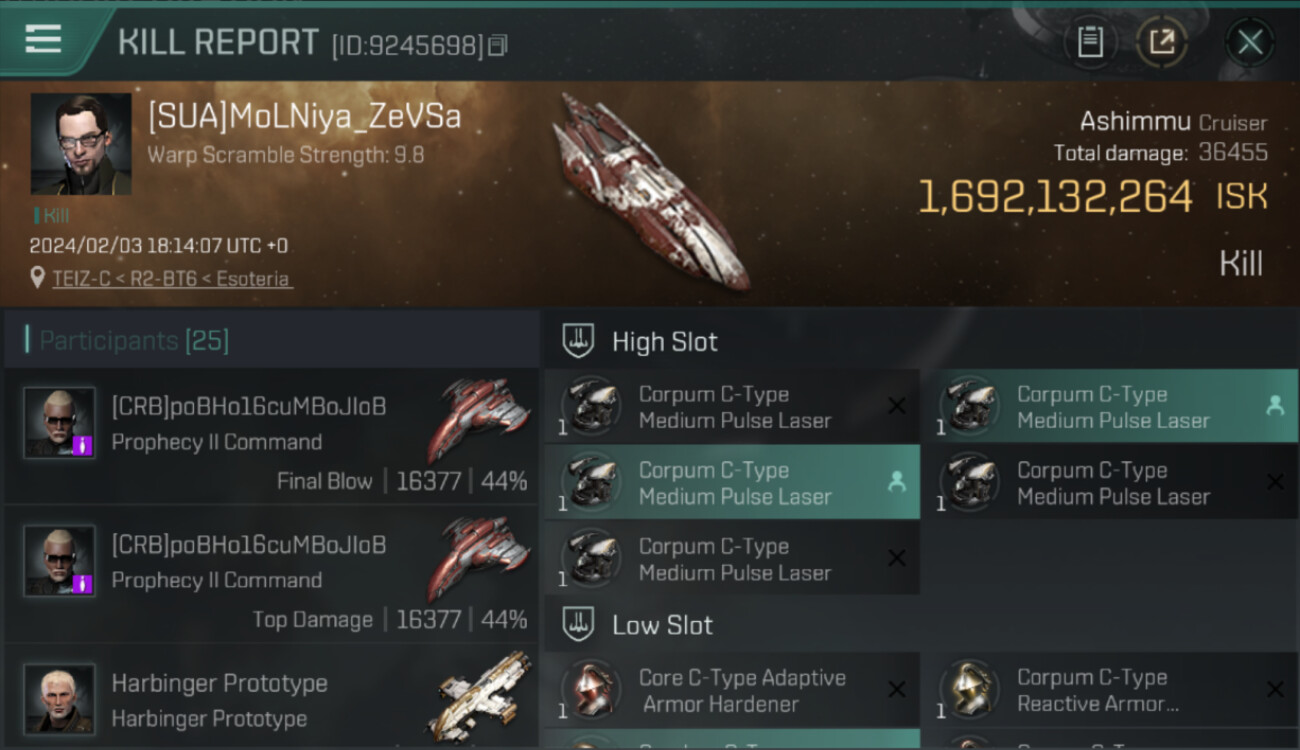
Task: Toggle the person icon on highlighted right laser
Action: (x=1274, y=406)
